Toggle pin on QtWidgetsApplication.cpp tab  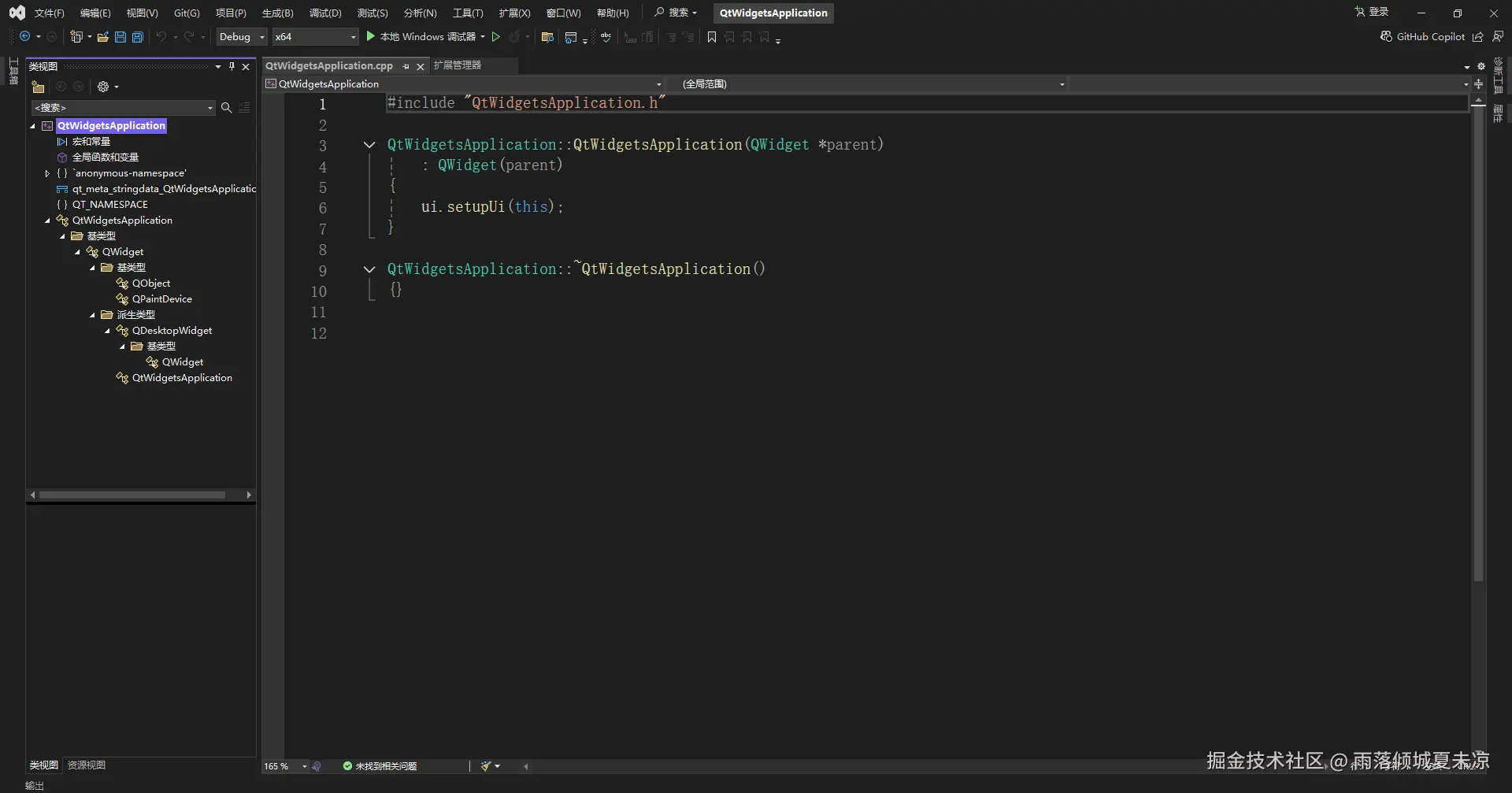click(x=406, y=67)
